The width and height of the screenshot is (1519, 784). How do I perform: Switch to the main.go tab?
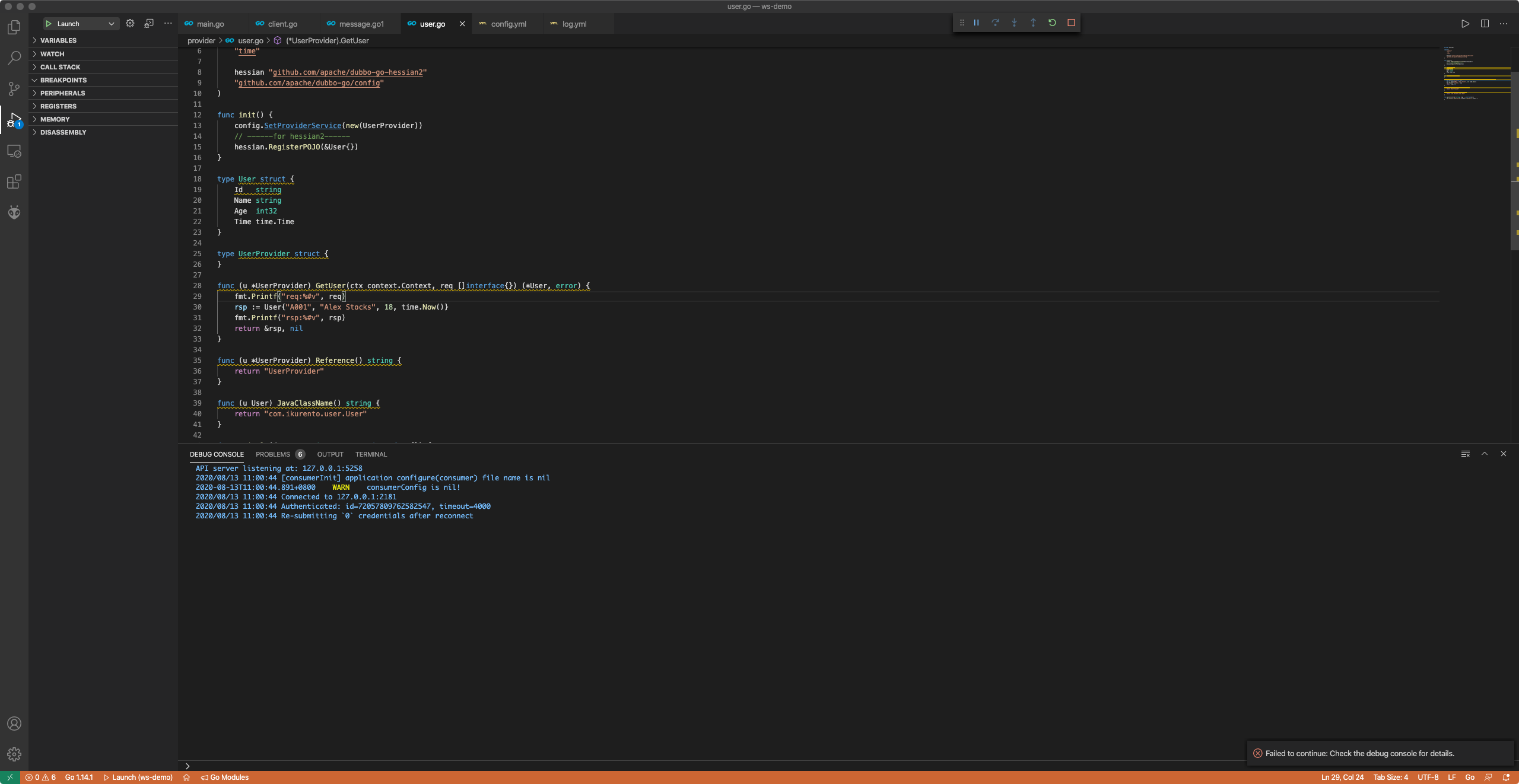pyautogui.click(x=210, y=24)
